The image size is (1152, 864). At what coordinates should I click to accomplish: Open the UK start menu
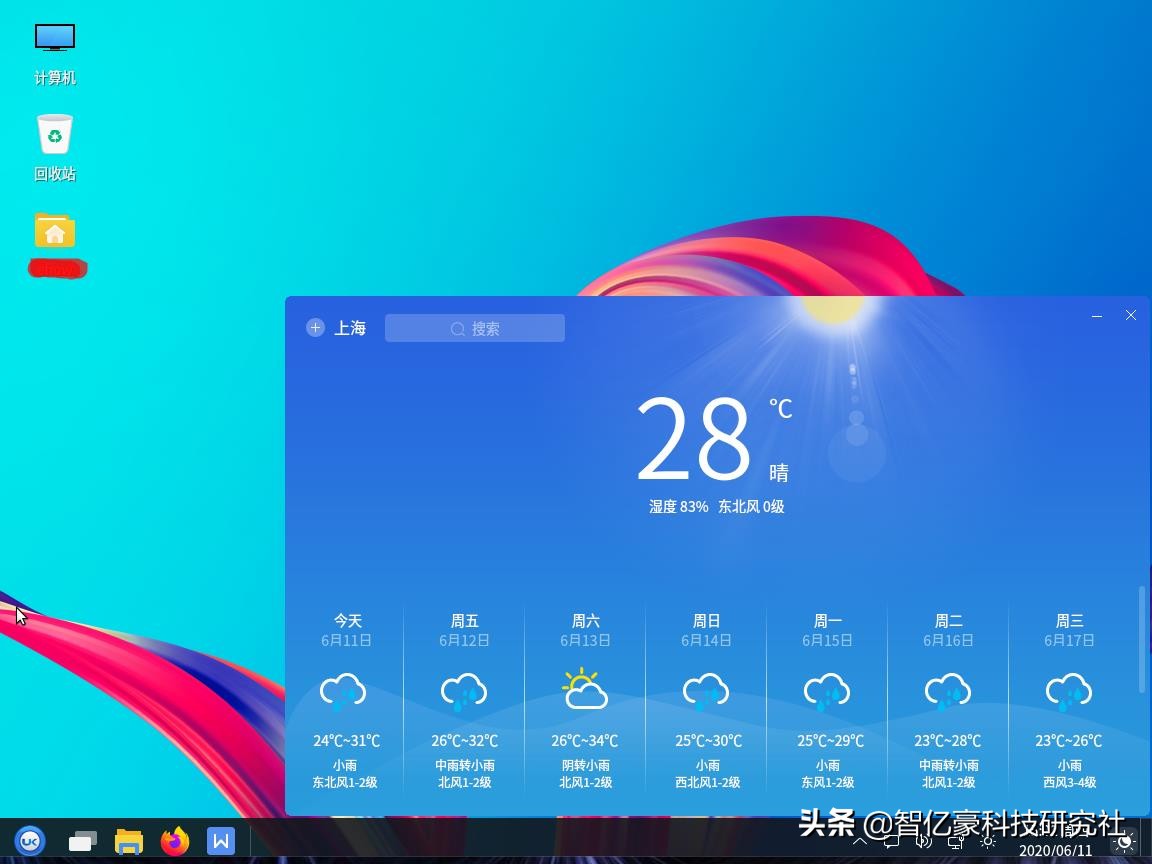click(x=29, y=841)
